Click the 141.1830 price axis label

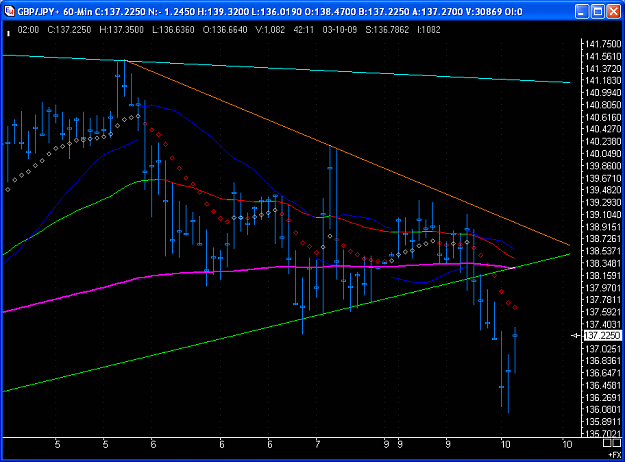point(603,81)
